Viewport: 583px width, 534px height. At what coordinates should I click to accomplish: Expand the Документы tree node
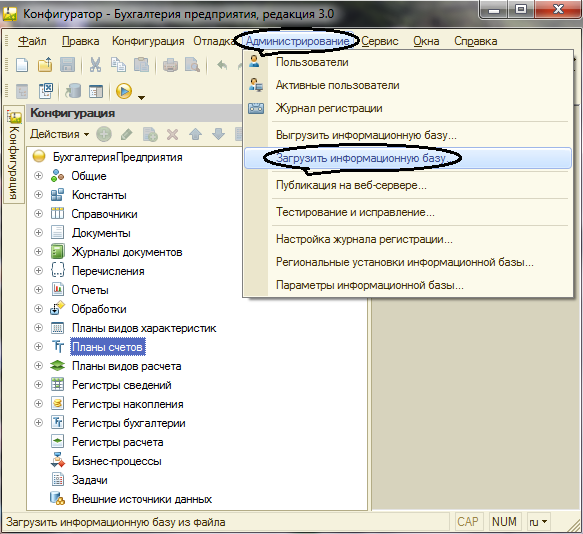point(38,233)
